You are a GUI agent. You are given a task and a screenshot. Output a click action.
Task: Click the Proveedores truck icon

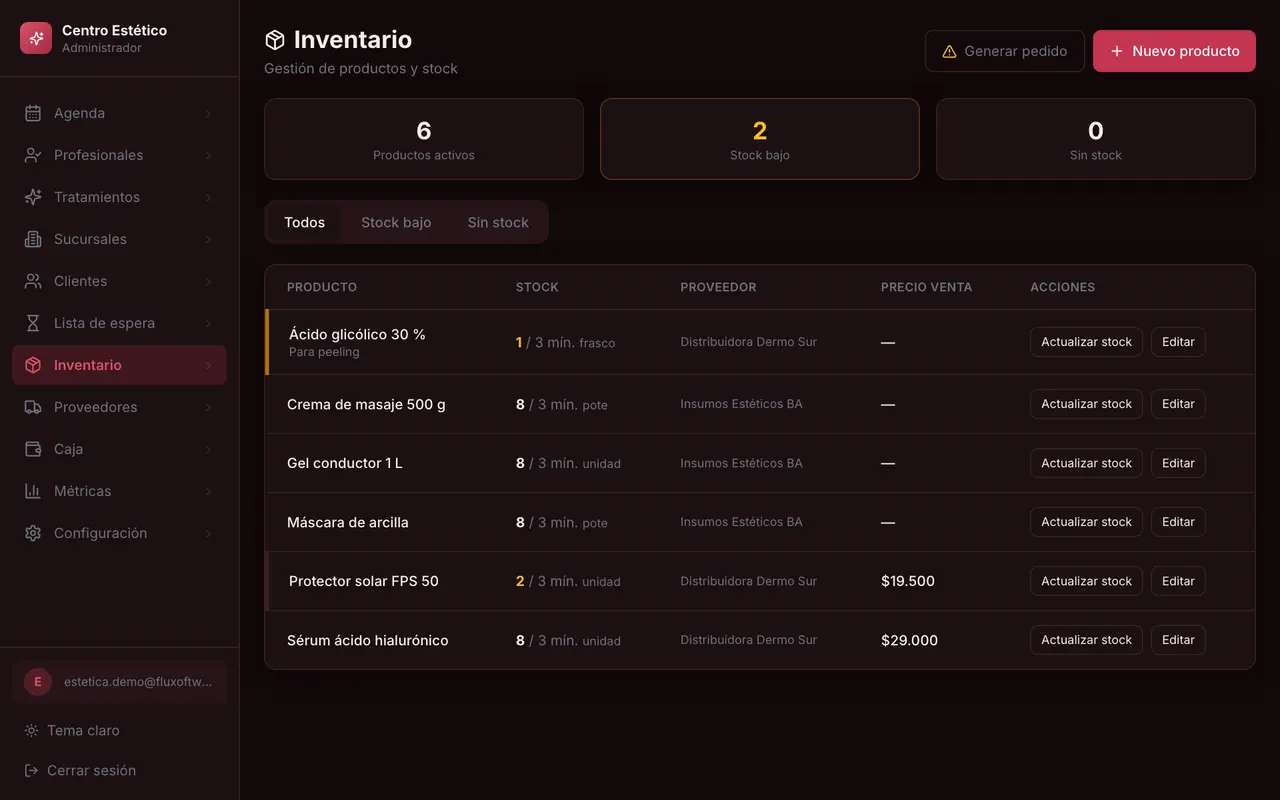tap(33, 407)
